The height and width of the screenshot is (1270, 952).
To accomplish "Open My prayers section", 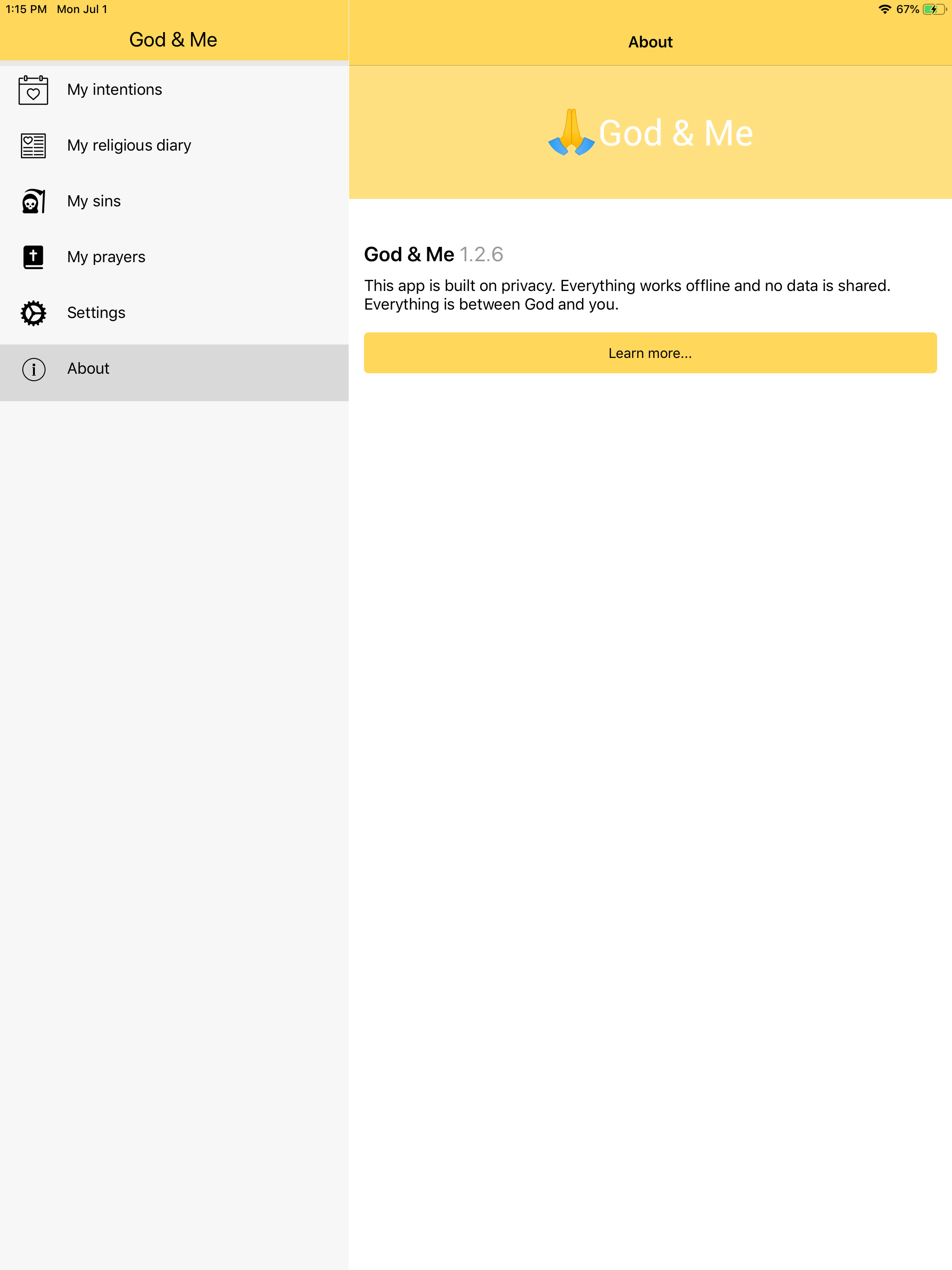I will pos(174,257).
